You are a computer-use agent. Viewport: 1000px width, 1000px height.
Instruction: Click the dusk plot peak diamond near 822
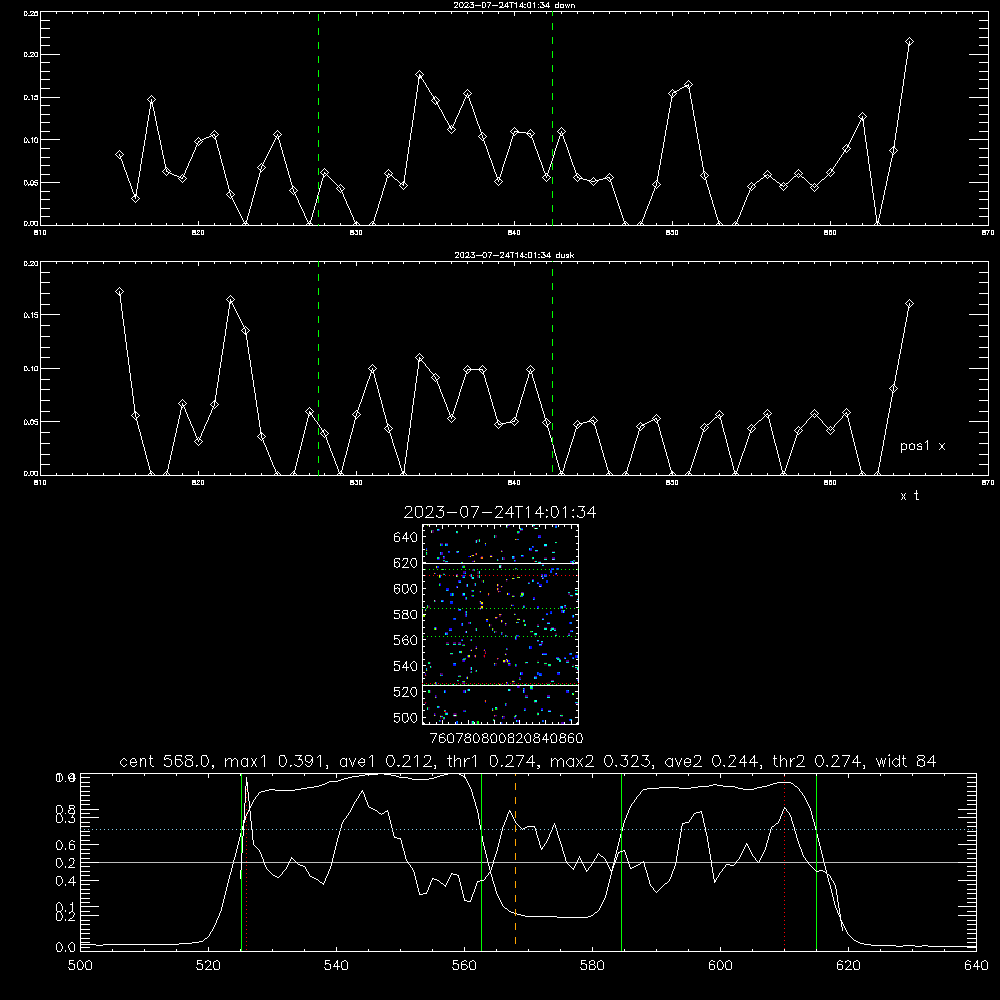pyautogui.click(x=230, y=300)
